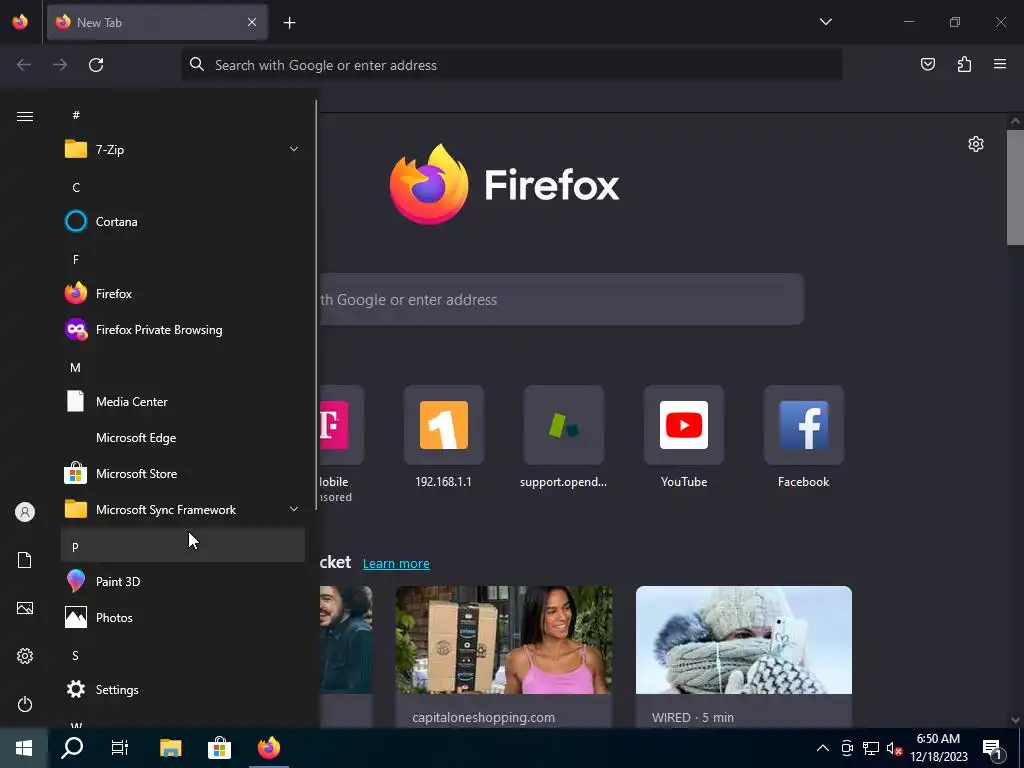1024x768 pixels.
Task: Open notification center icon
Action: pyautogui.click(x=991, y=748)
